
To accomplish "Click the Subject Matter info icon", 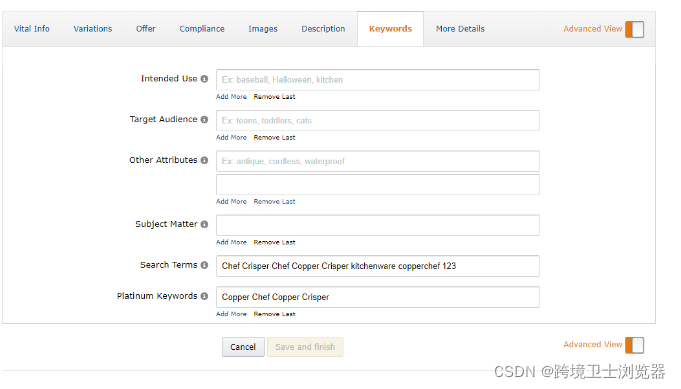I will click(x=204, y=224).
